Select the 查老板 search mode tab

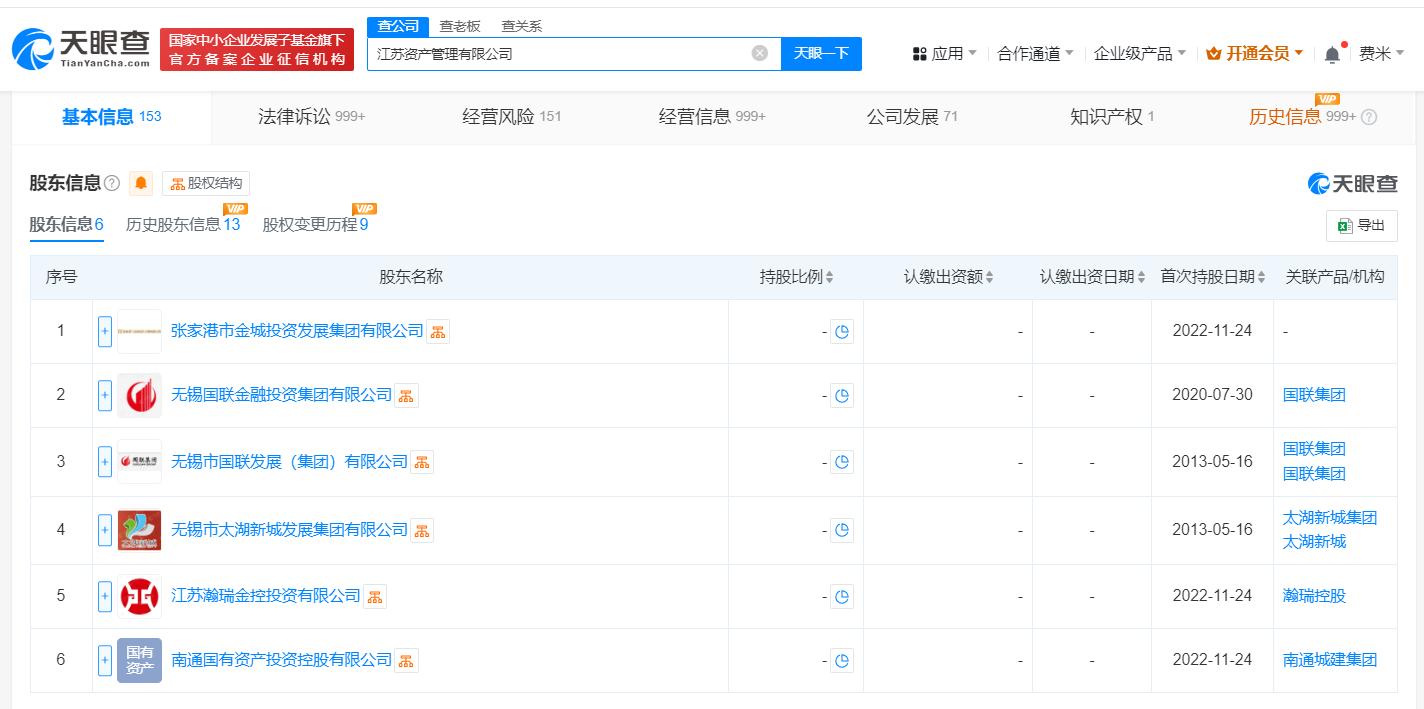coord(460,26)
